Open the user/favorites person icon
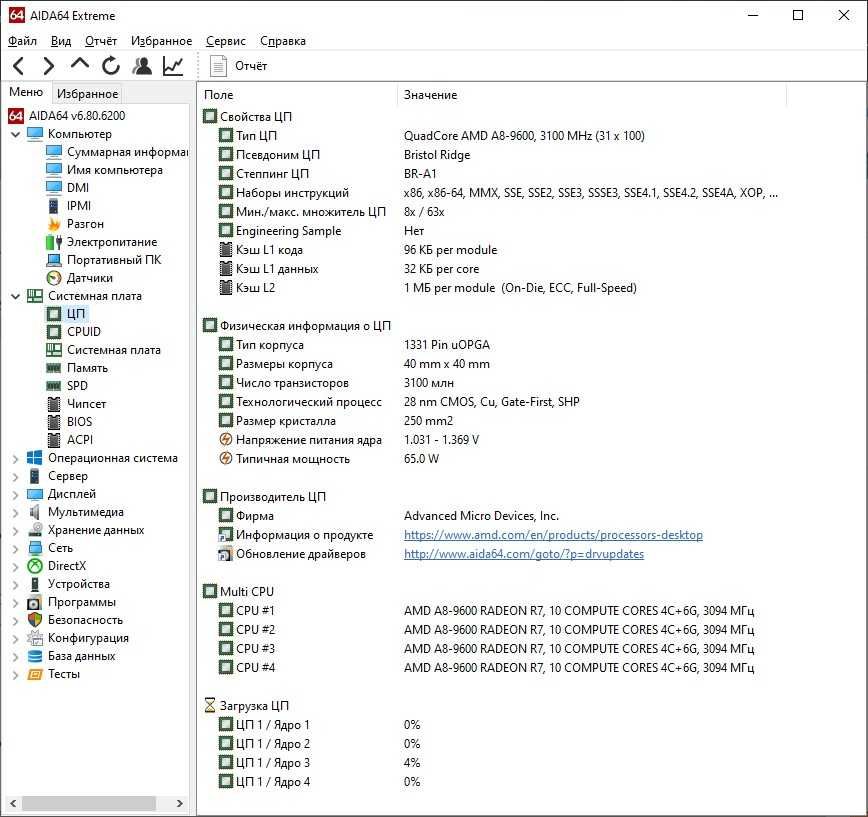This screenshot has height=817, width=868. (142, 66)
